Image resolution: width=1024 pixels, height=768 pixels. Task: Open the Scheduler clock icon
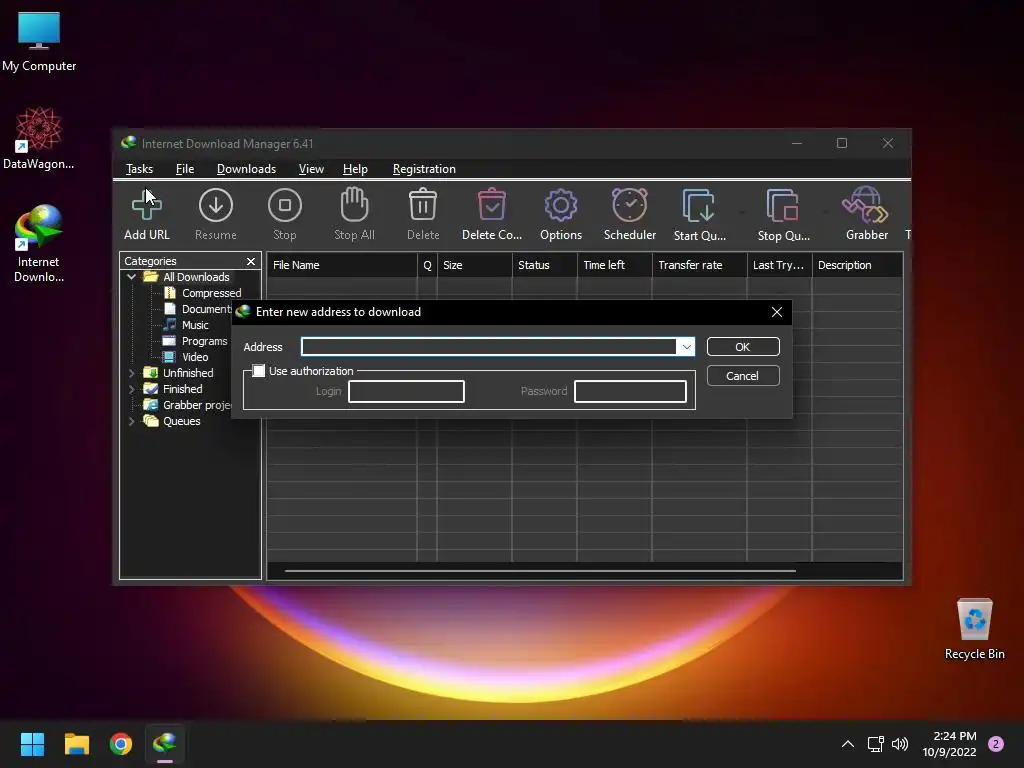(x=629, y=214)
